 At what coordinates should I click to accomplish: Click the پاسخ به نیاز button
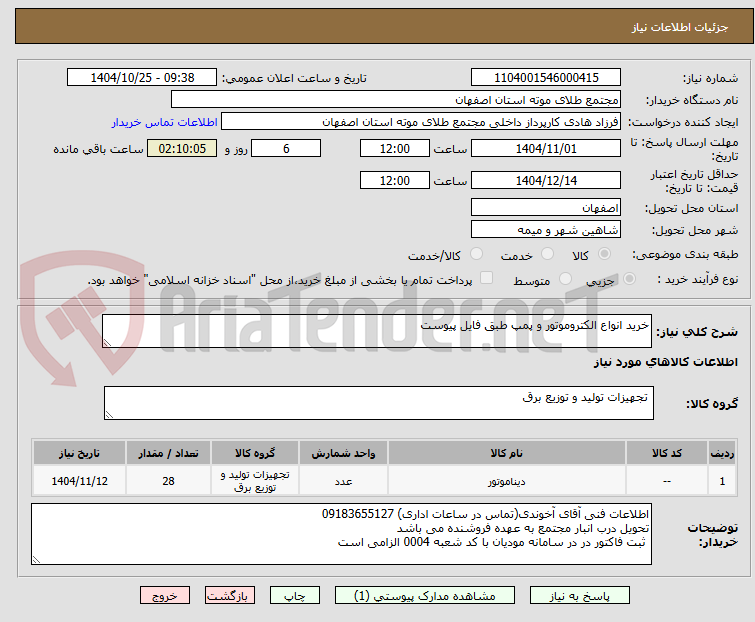point(579,596)
